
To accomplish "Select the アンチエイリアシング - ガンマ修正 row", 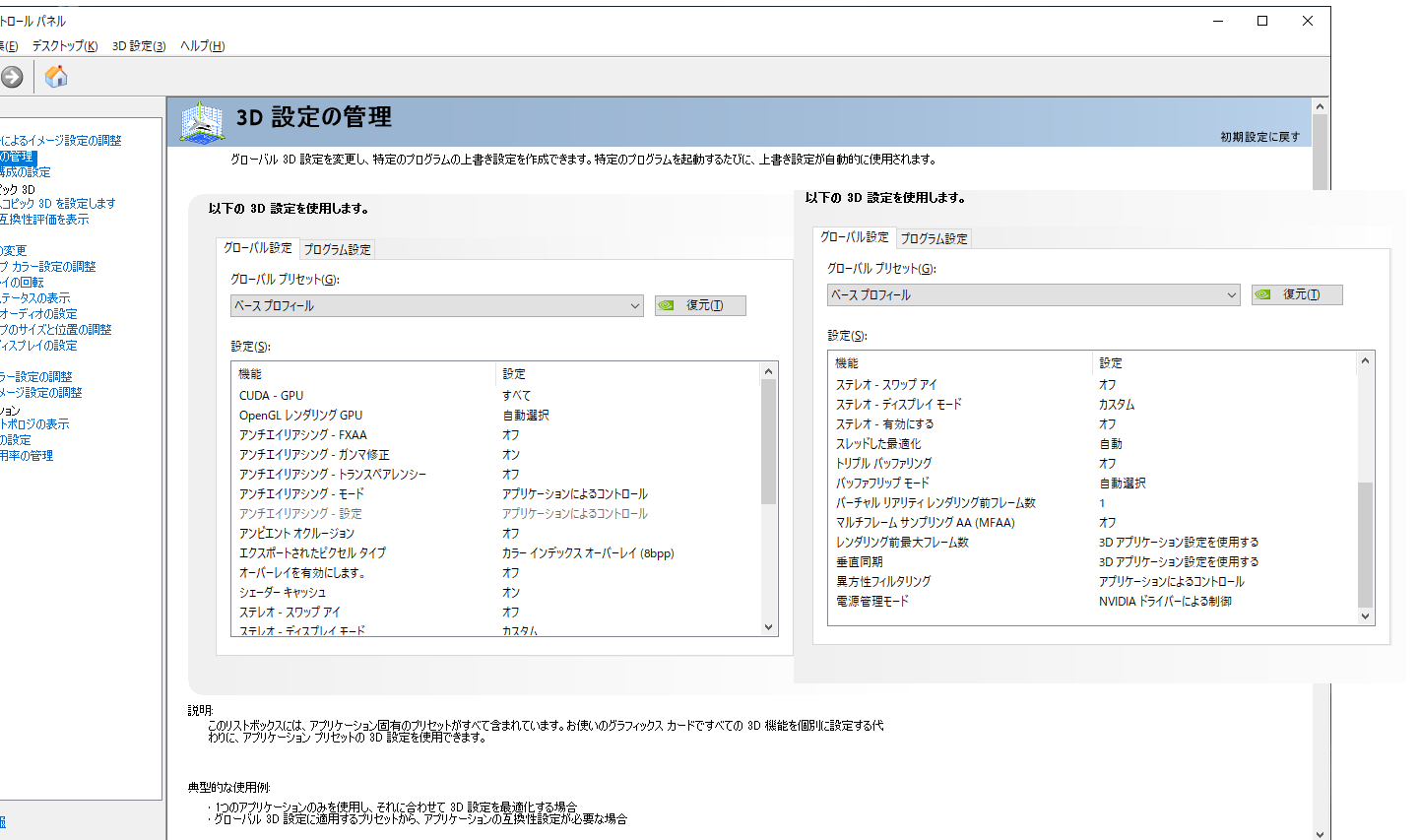I will pyautogui.click(x=496, y=455).
